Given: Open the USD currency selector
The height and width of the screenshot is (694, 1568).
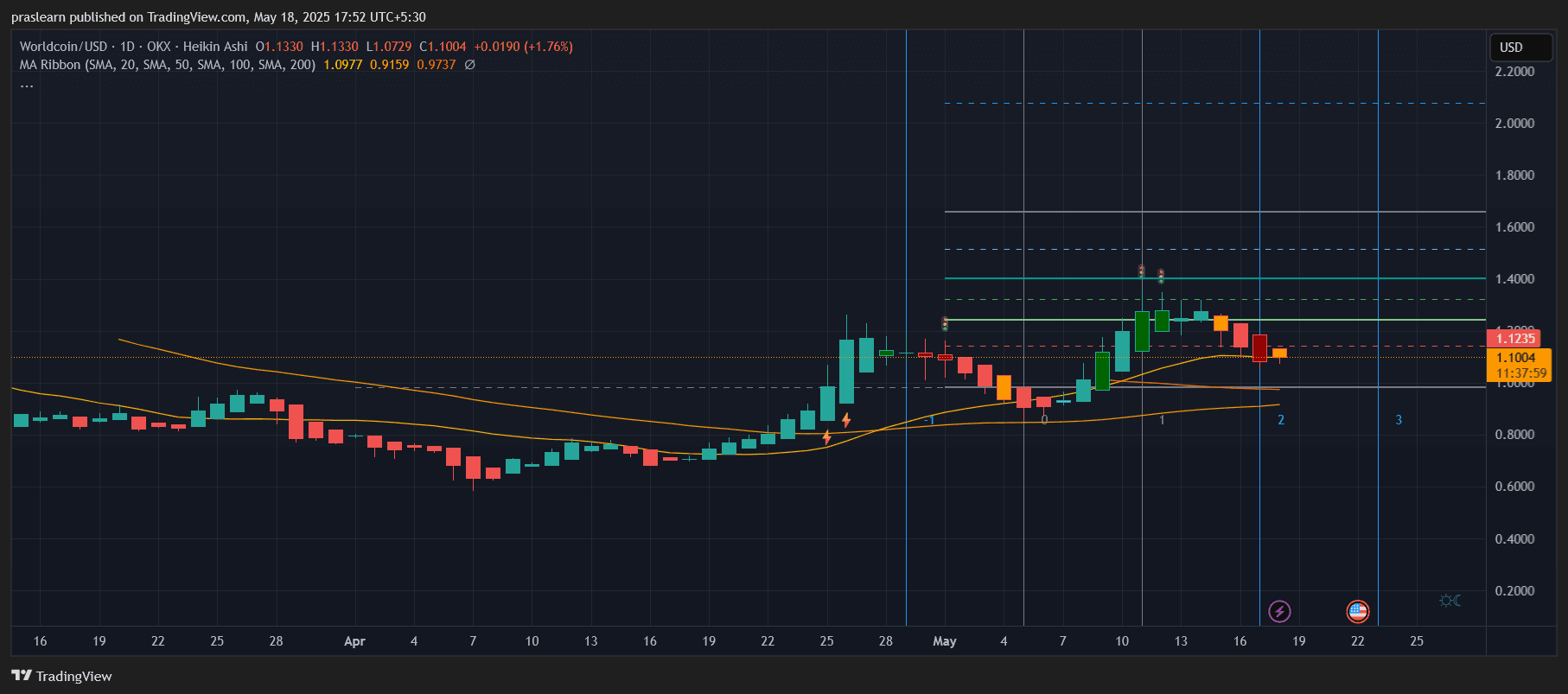Looking at the screenshot, I should 1521,48.
